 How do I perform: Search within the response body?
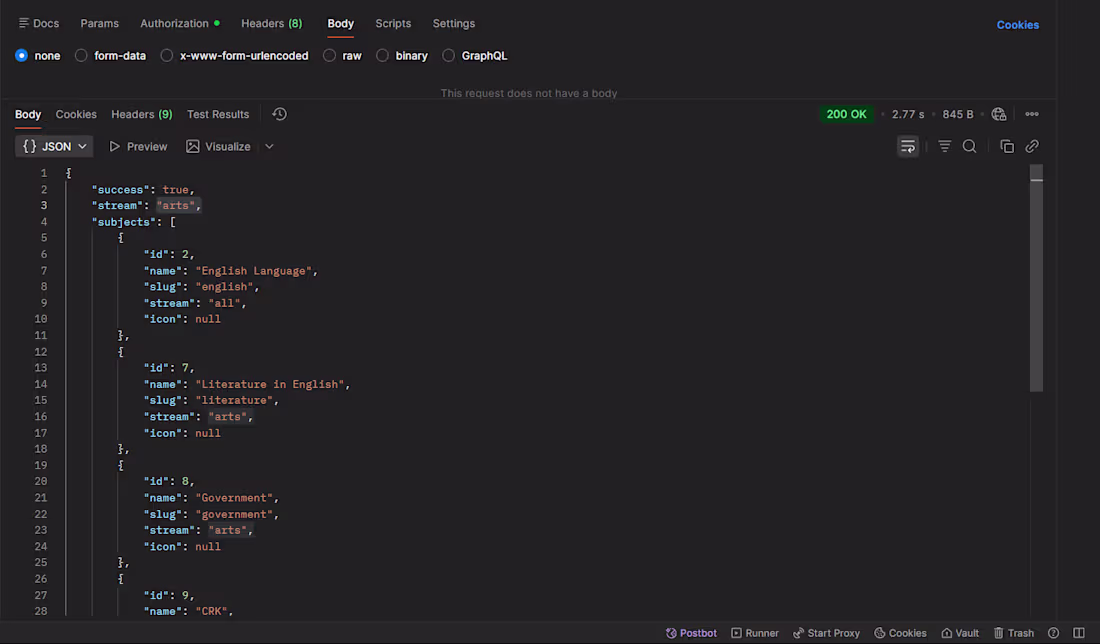pyautogui.click(x=970, y=146)
